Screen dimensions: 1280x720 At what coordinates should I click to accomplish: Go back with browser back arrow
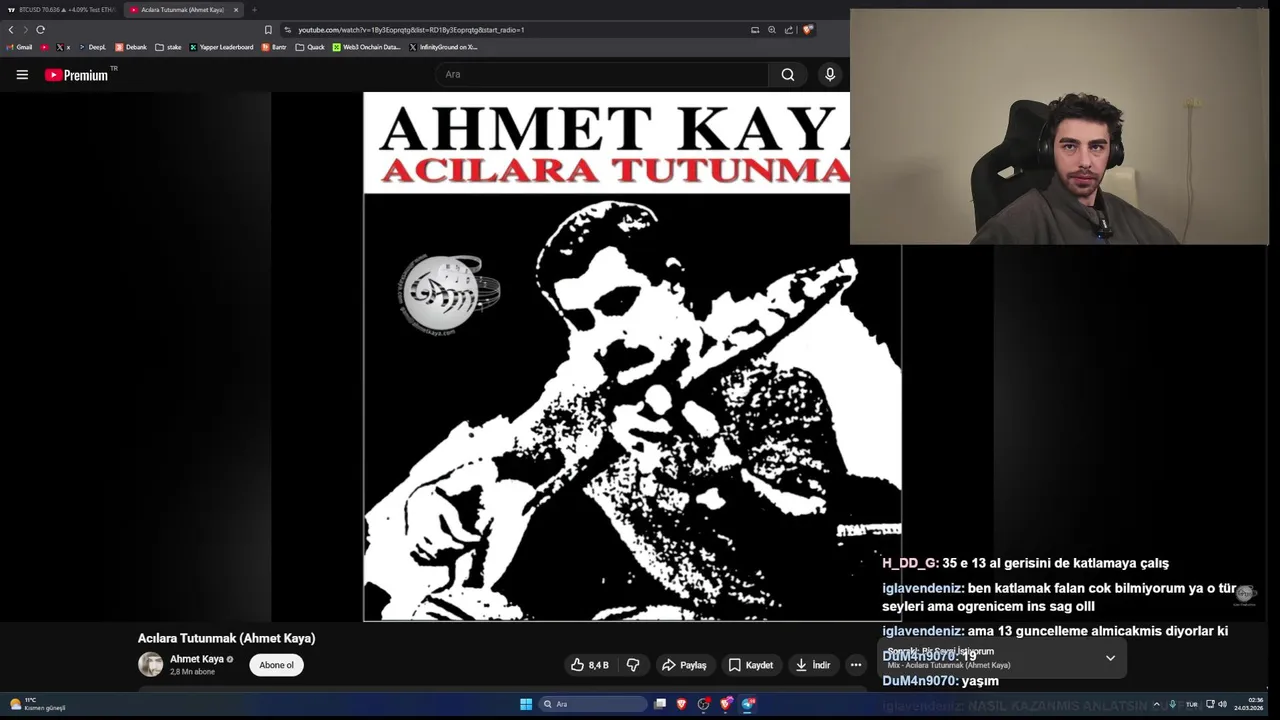tap(11, 30)
